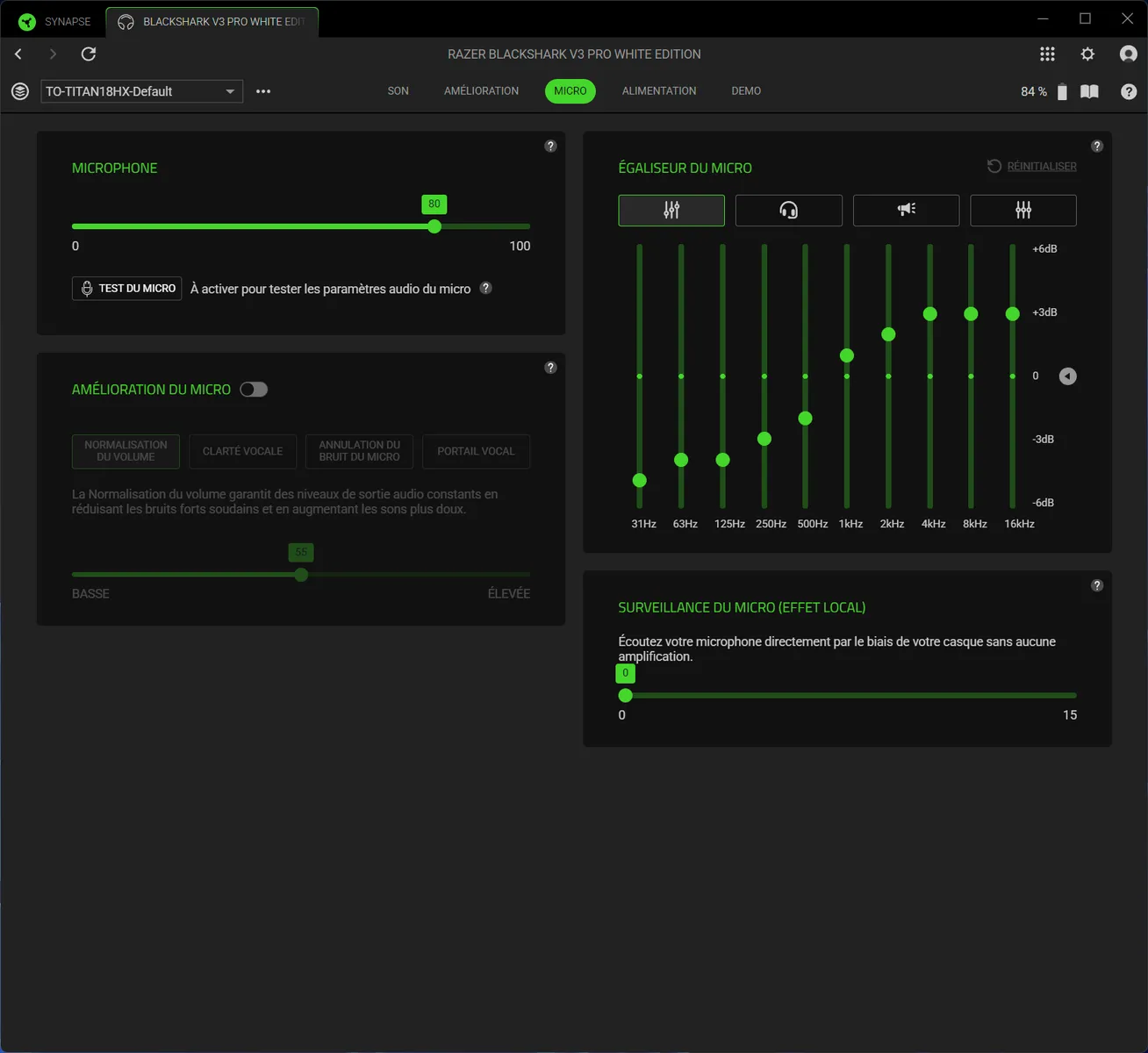Viewport: 1148px width, 1053px height.
Task: Select the headset equalizer preset icon
Action: pos(788,211)
